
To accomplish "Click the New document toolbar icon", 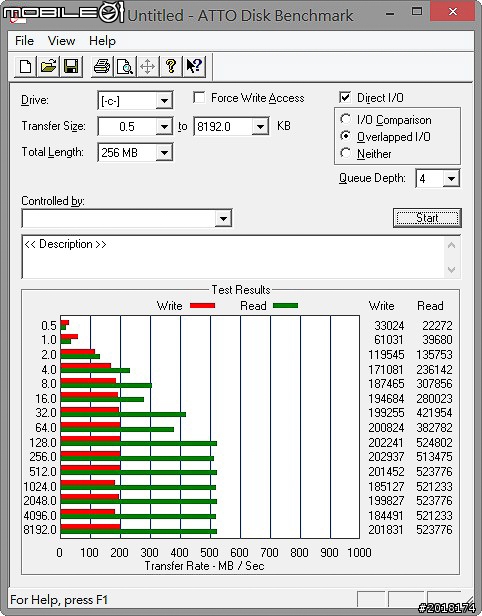I will [26, 66].
